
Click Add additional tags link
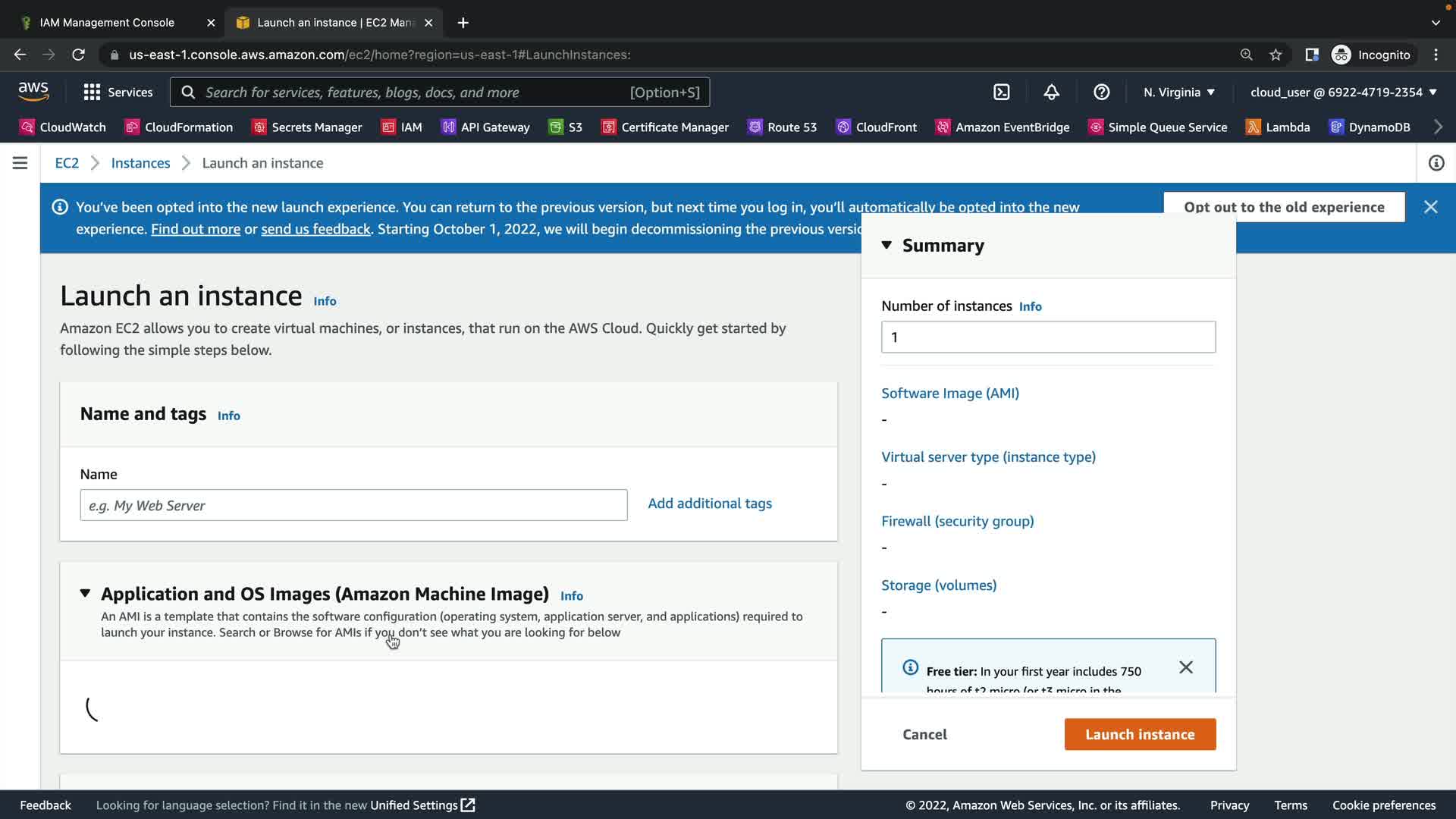(x=709, y=504)
